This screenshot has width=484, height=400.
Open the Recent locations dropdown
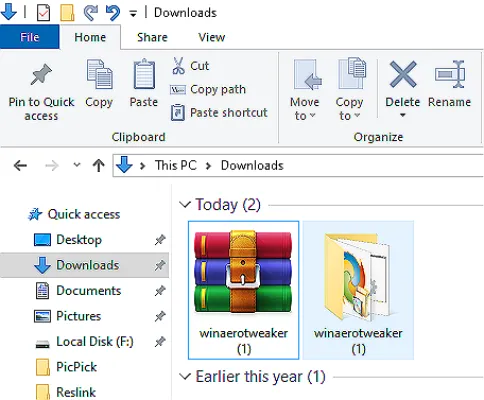(77, 165)
